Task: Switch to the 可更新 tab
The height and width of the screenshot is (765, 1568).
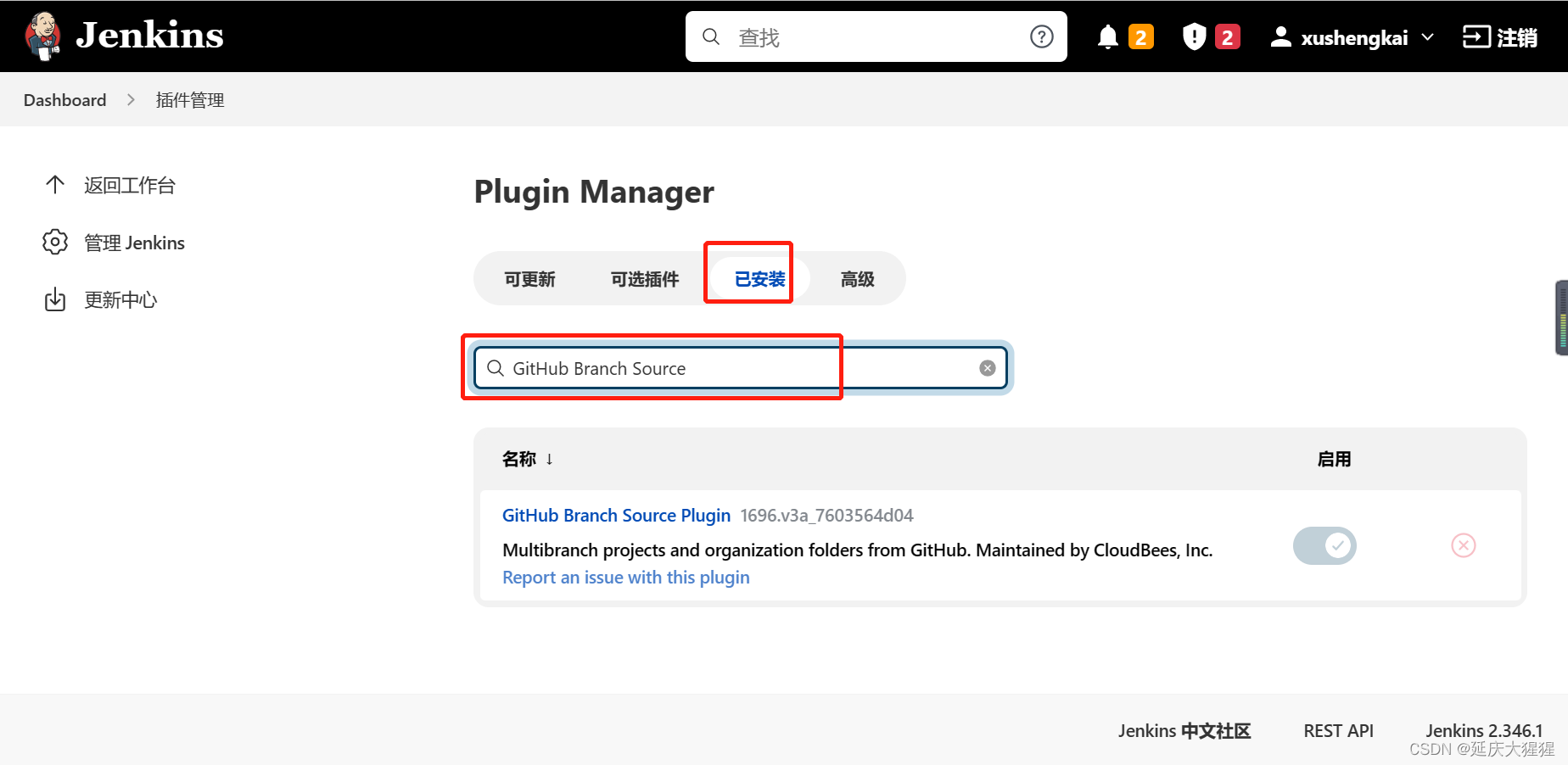Action: [529, 279]
